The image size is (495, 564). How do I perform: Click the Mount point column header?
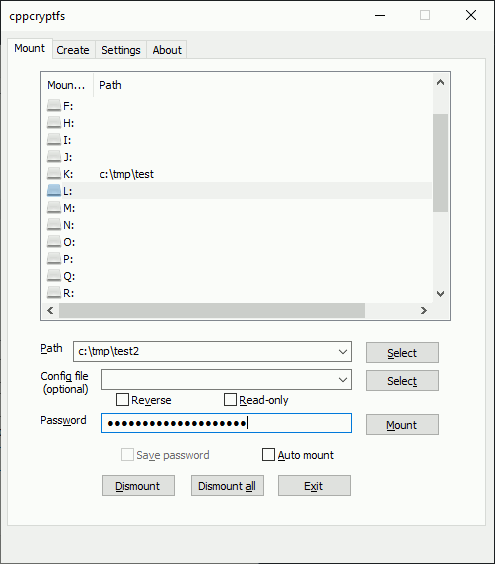click(67, 85)
